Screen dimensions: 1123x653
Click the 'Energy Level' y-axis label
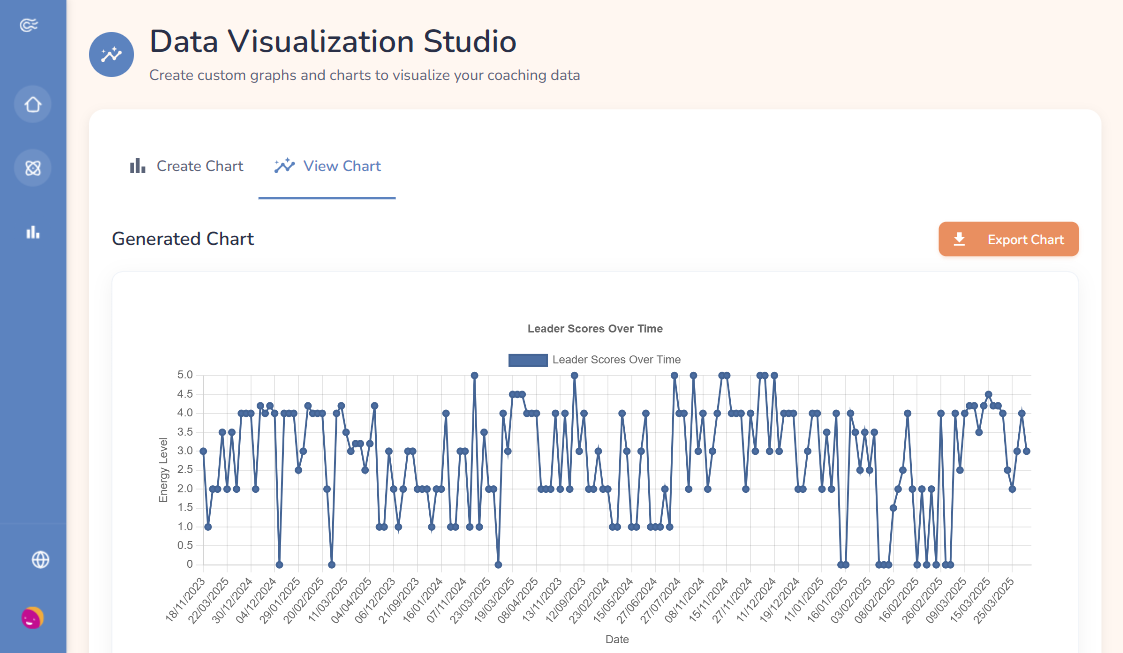[163, 470]
